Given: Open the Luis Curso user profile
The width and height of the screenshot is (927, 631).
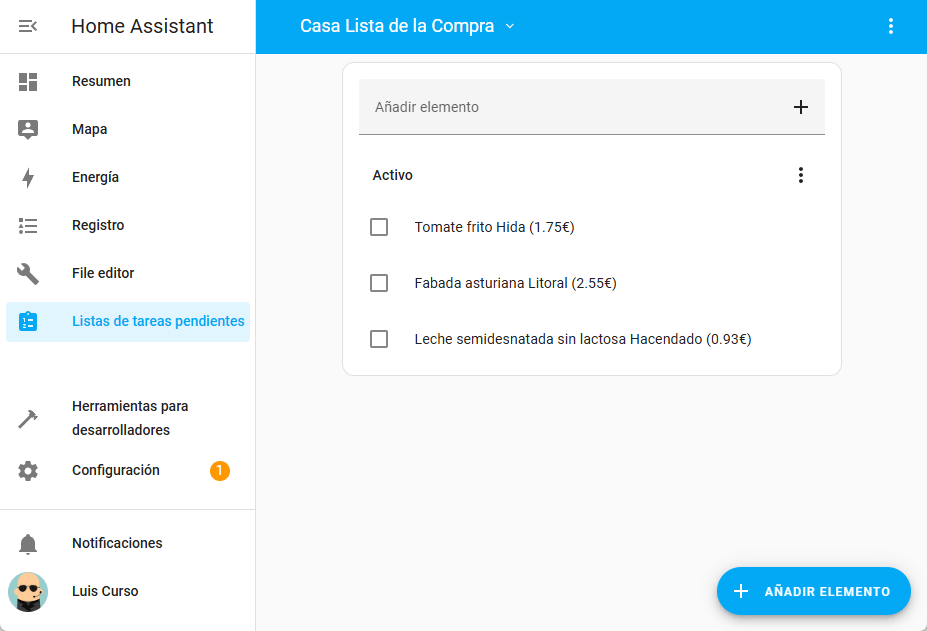Looking at the screenshot, I should 105,592.
